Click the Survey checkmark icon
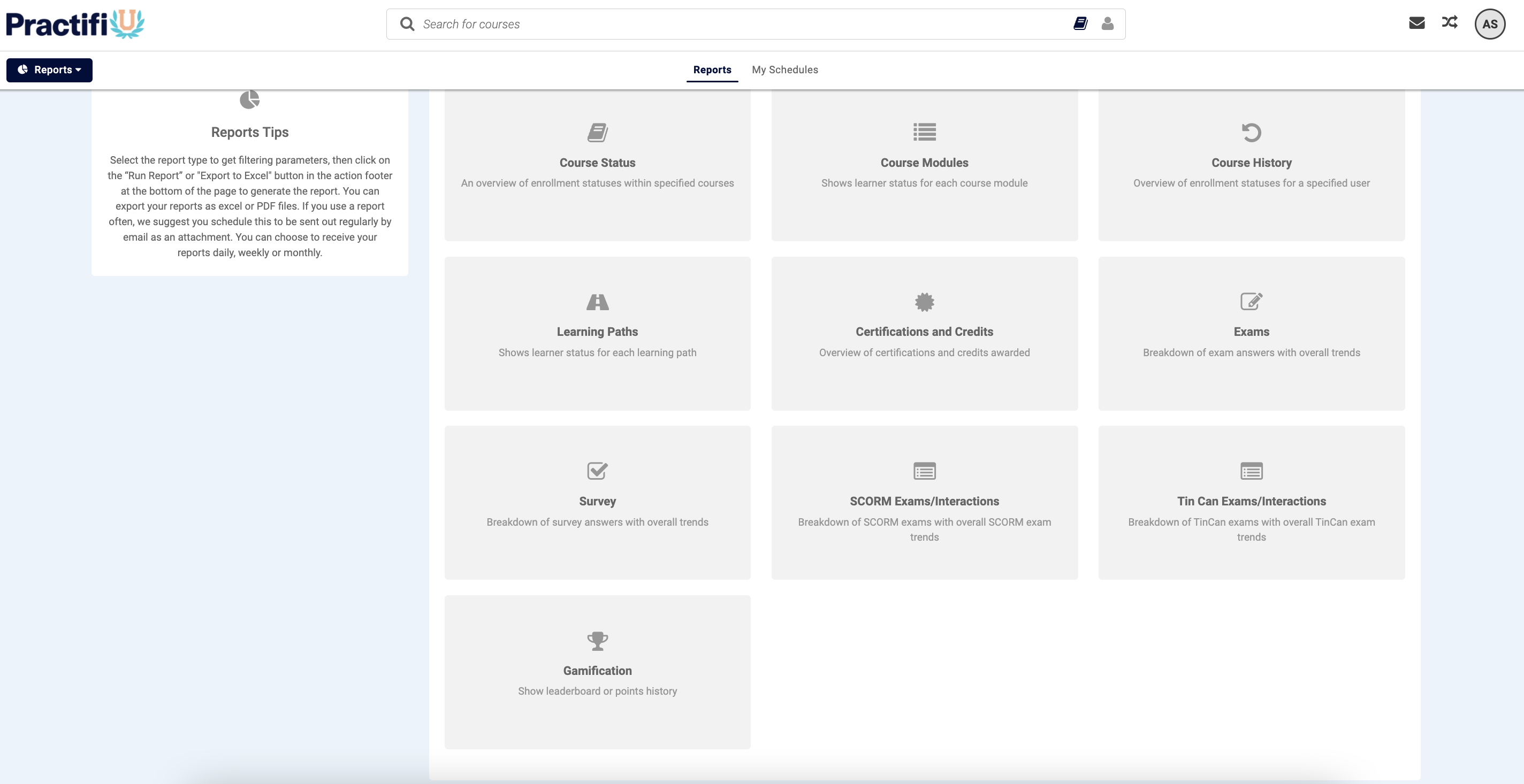Image resolution: width=1524 pixels, height=784 pixels. tap(598, 471)
